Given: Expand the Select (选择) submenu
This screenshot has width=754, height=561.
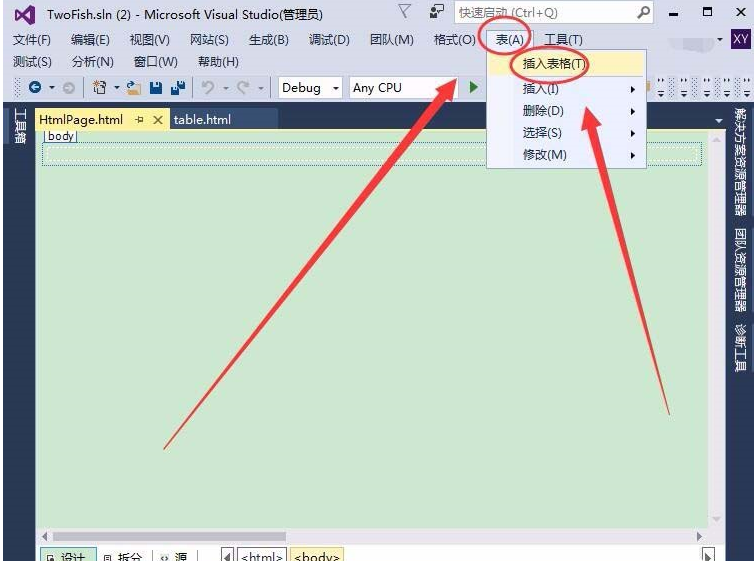Looking at the screenshot, I should click(x=566, y=133).
